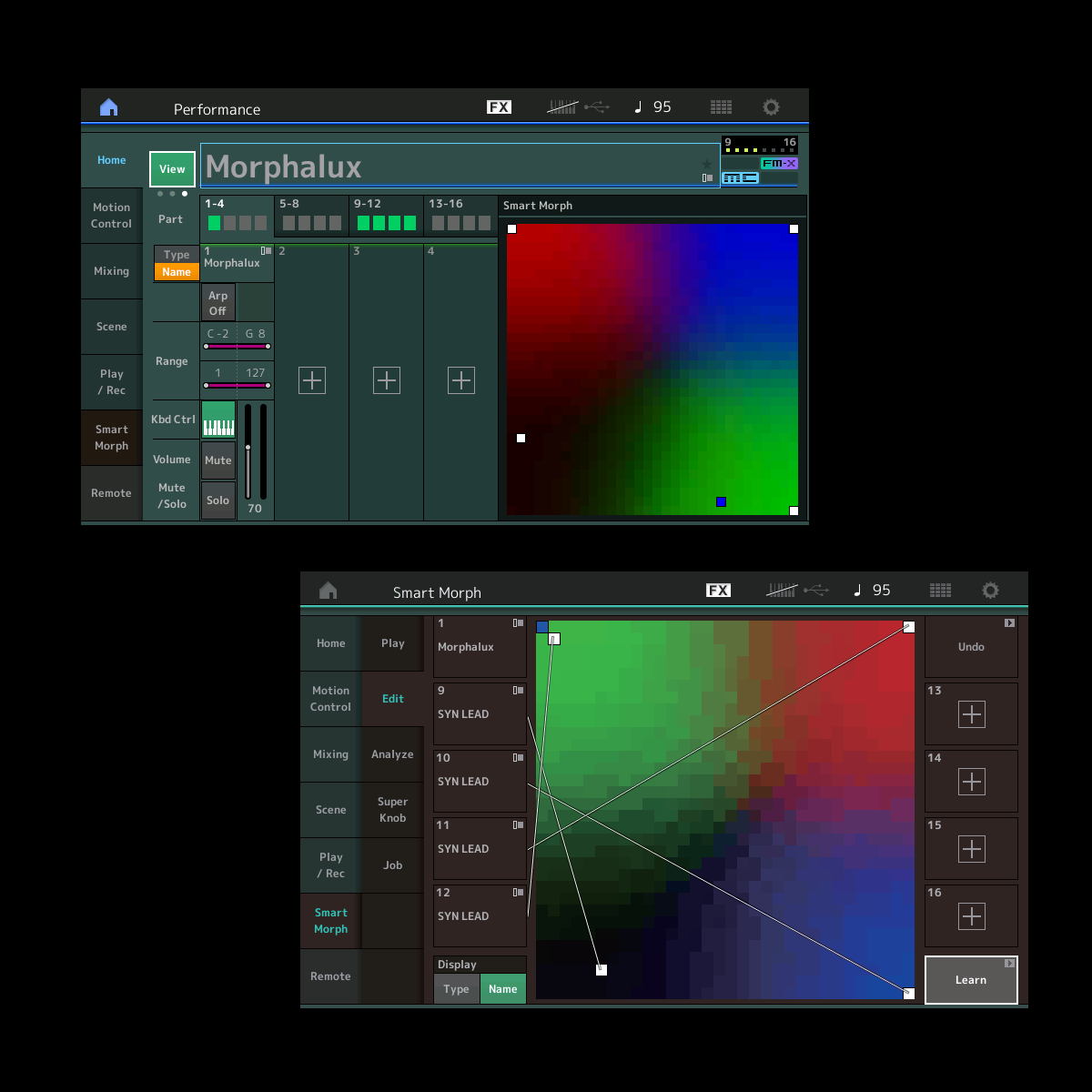Click the Motion Control MC badge
The height and width of the screenshot is (1092, 1092).
(x=740, y=177)
